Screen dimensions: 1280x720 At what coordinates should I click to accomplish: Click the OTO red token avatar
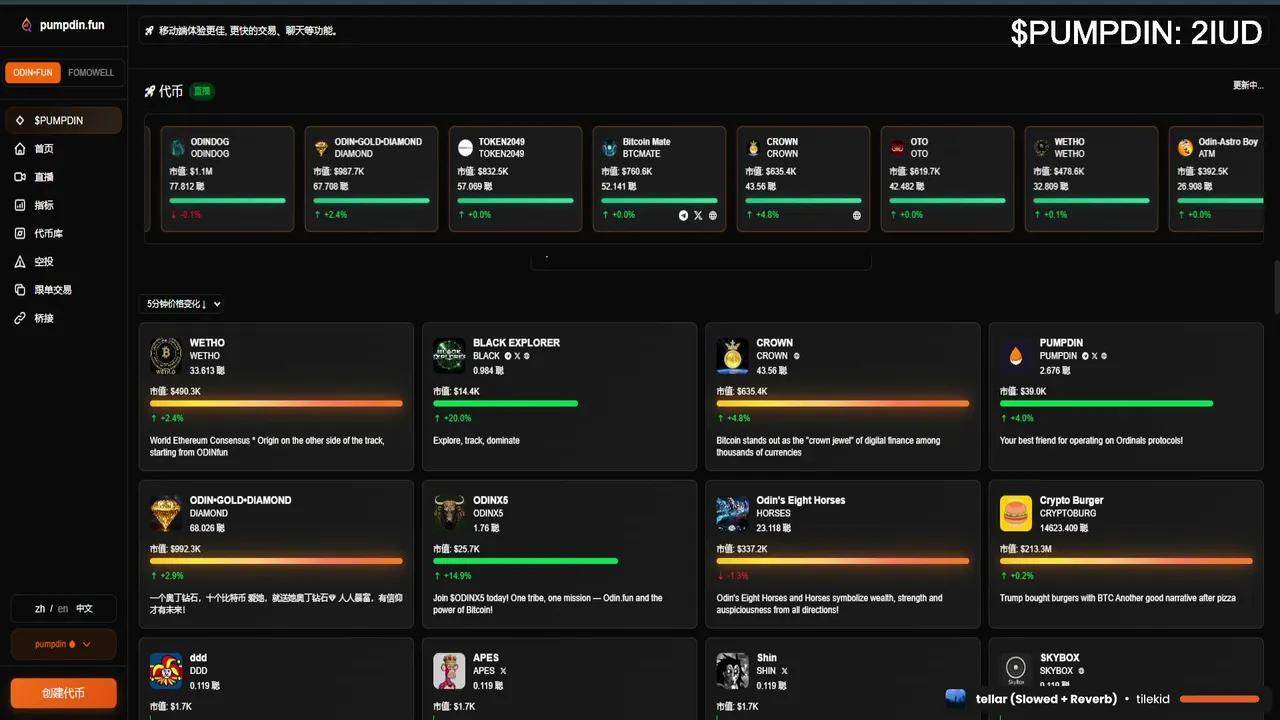[x=897, y=148]
